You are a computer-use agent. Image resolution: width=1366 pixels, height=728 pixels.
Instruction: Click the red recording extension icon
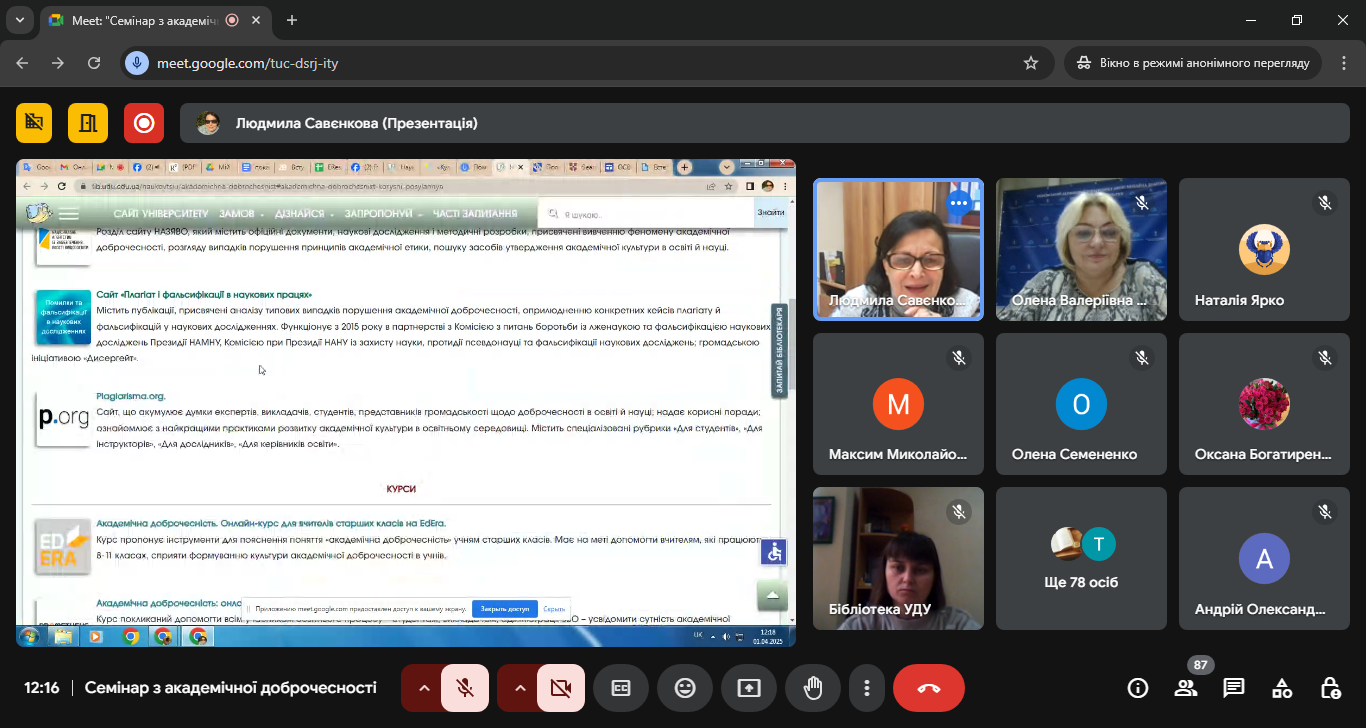tap(144, 123)
